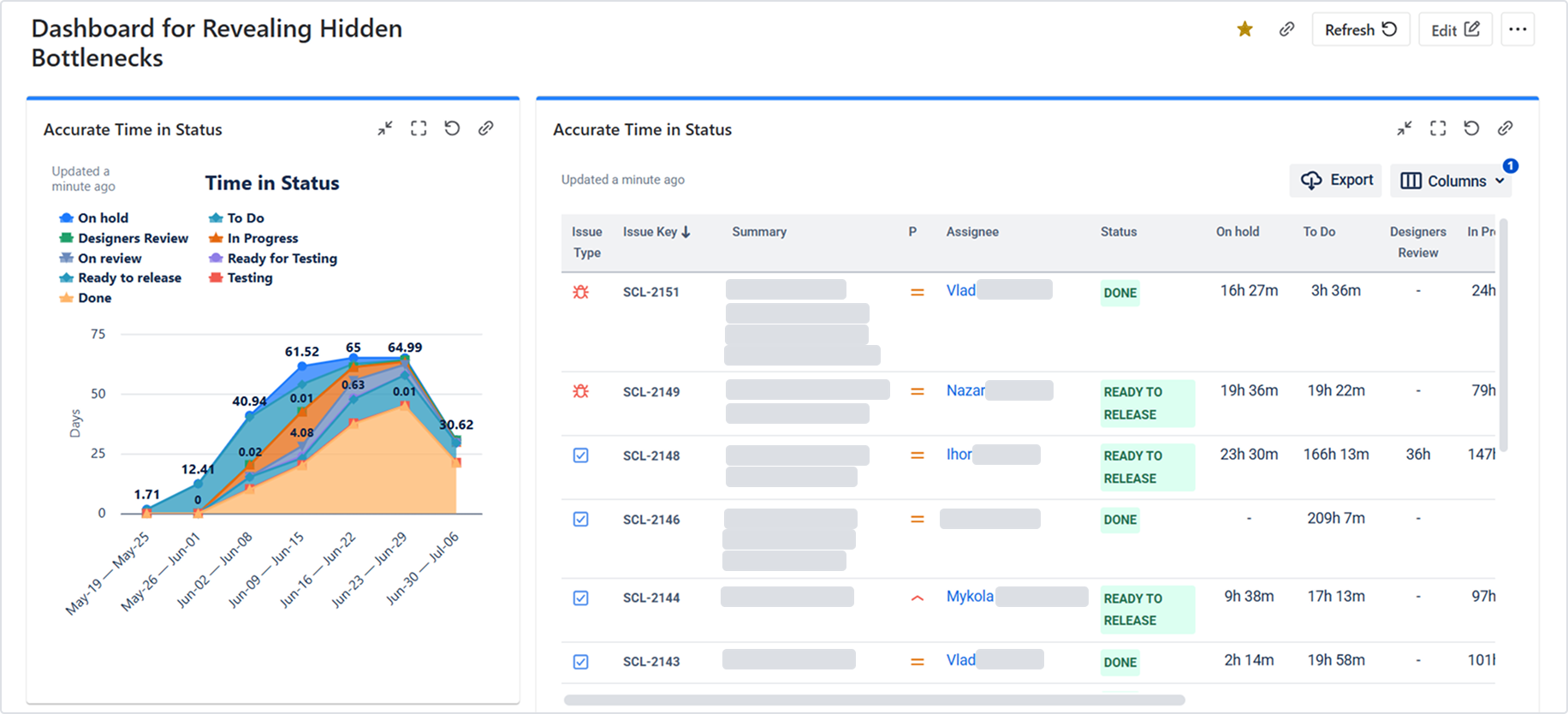Click the Export button

(x=1336, y=181)
